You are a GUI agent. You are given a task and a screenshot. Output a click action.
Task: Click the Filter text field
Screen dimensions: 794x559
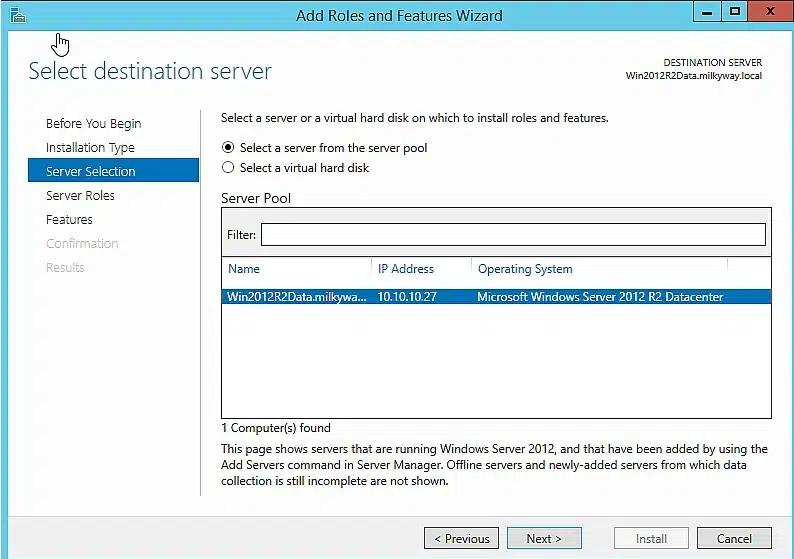513,234
